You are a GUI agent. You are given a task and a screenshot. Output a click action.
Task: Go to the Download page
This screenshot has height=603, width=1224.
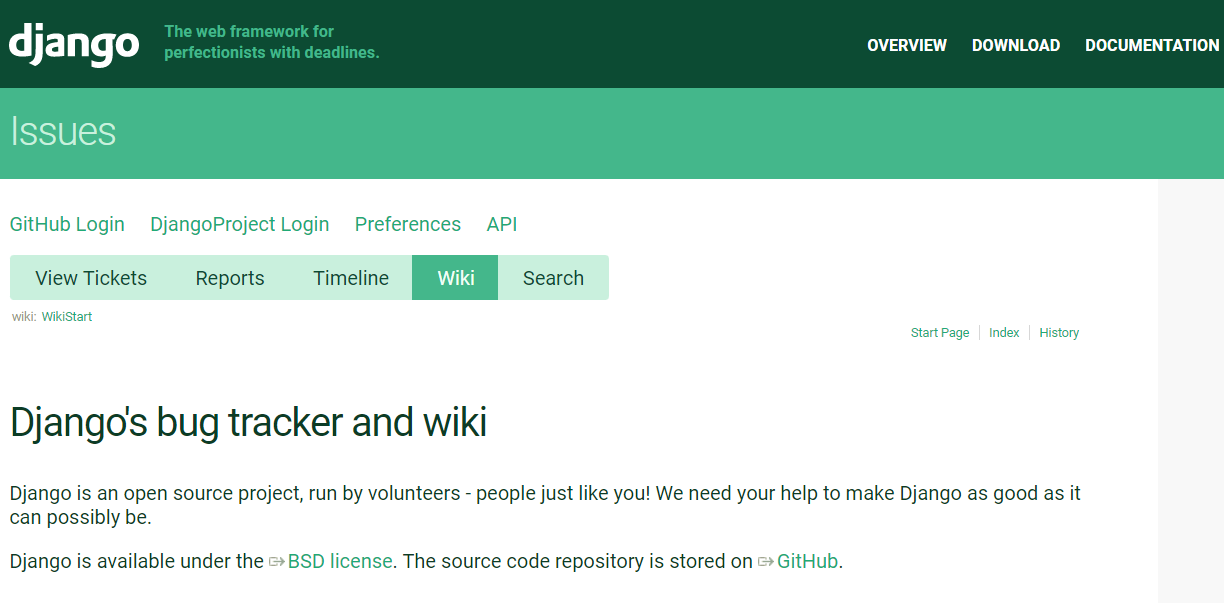click(1015, 45)
